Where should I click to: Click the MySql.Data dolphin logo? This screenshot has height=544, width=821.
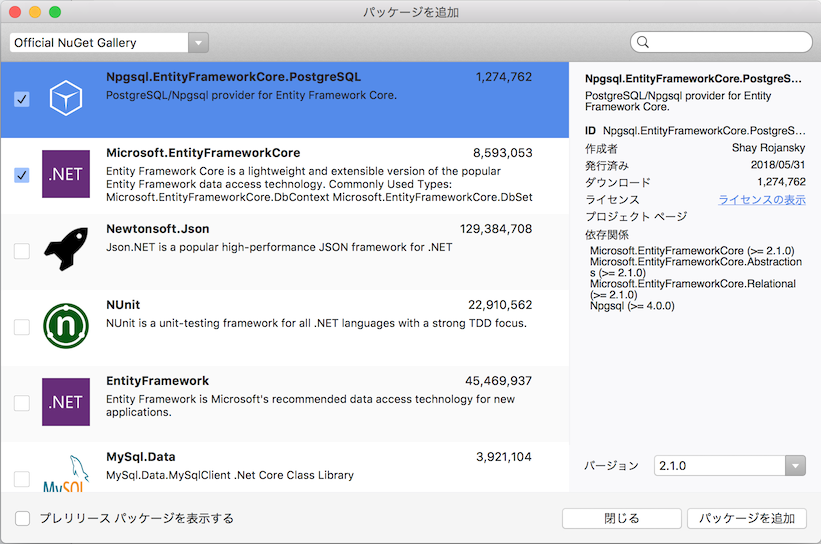(x=66, y=473)
